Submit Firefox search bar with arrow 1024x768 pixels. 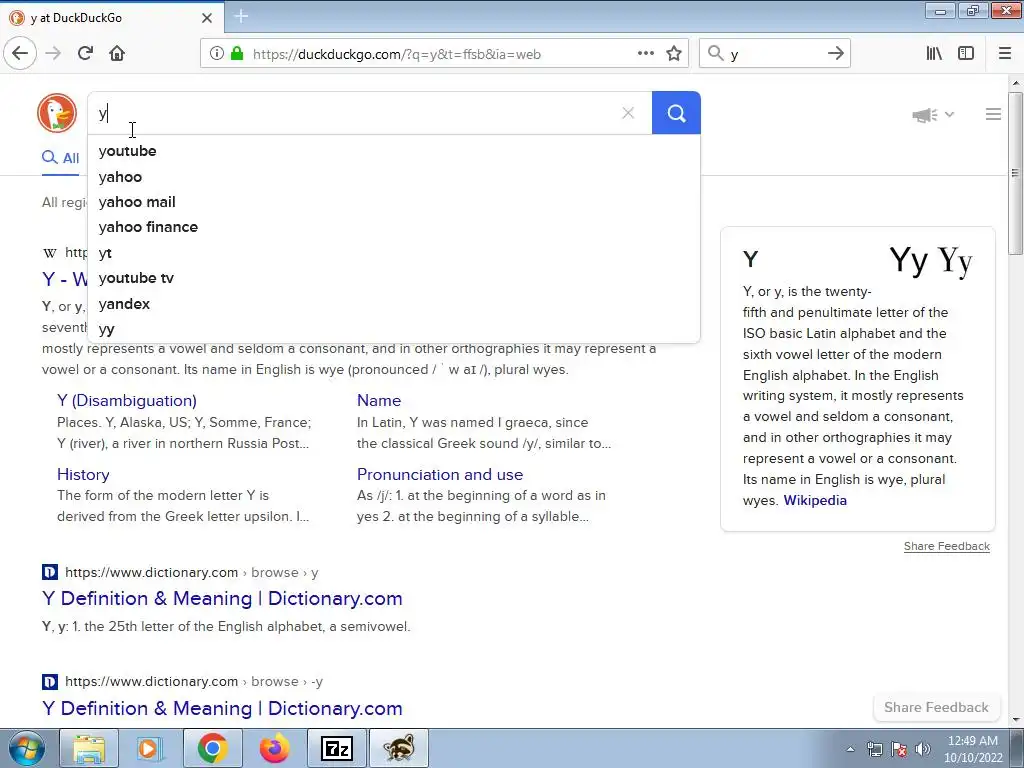[x=835, y=54]
